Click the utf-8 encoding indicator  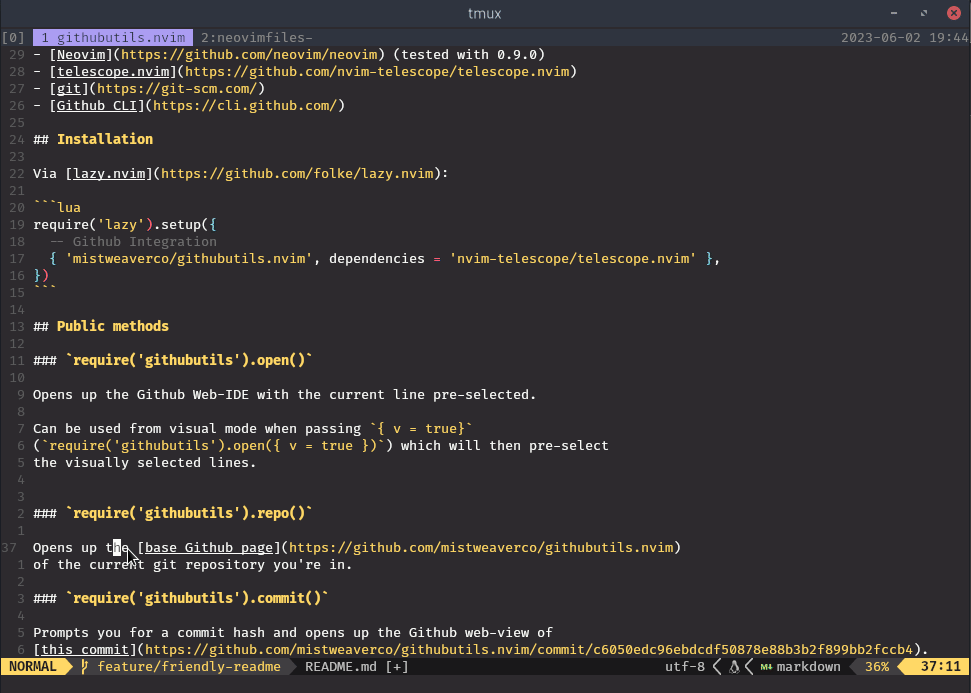(684, 666)
